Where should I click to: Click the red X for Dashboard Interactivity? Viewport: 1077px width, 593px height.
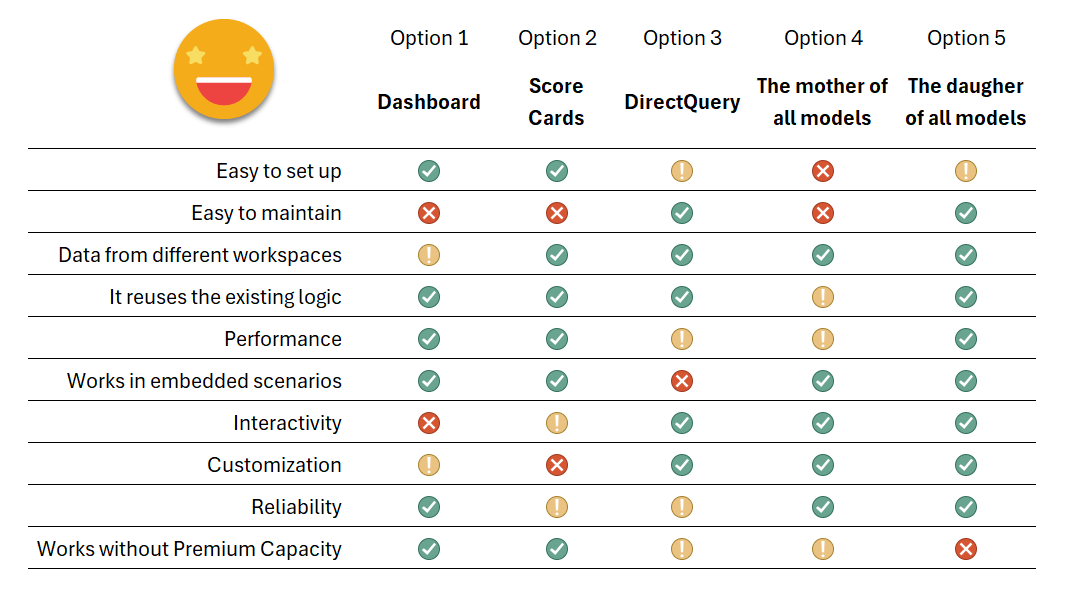point(429,423)
